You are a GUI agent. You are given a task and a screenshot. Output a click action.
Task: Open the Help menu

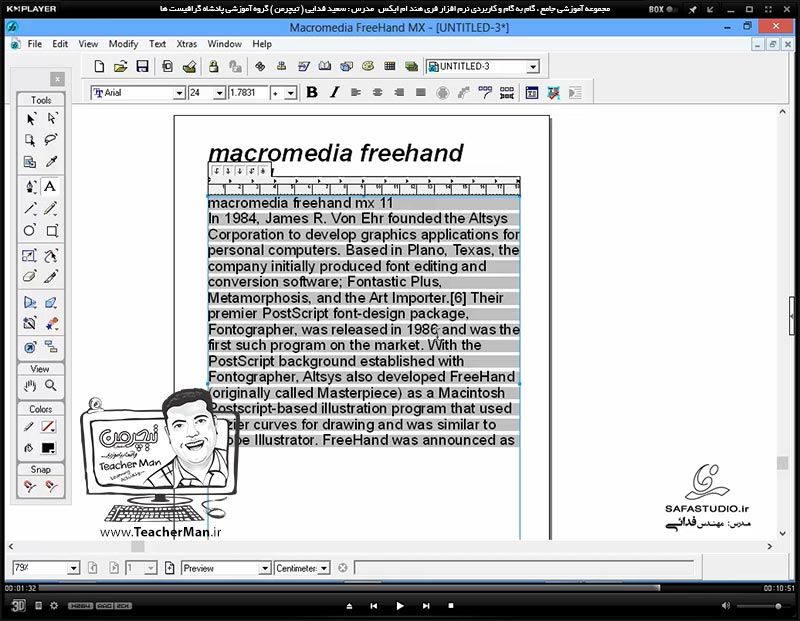point(262,44)
